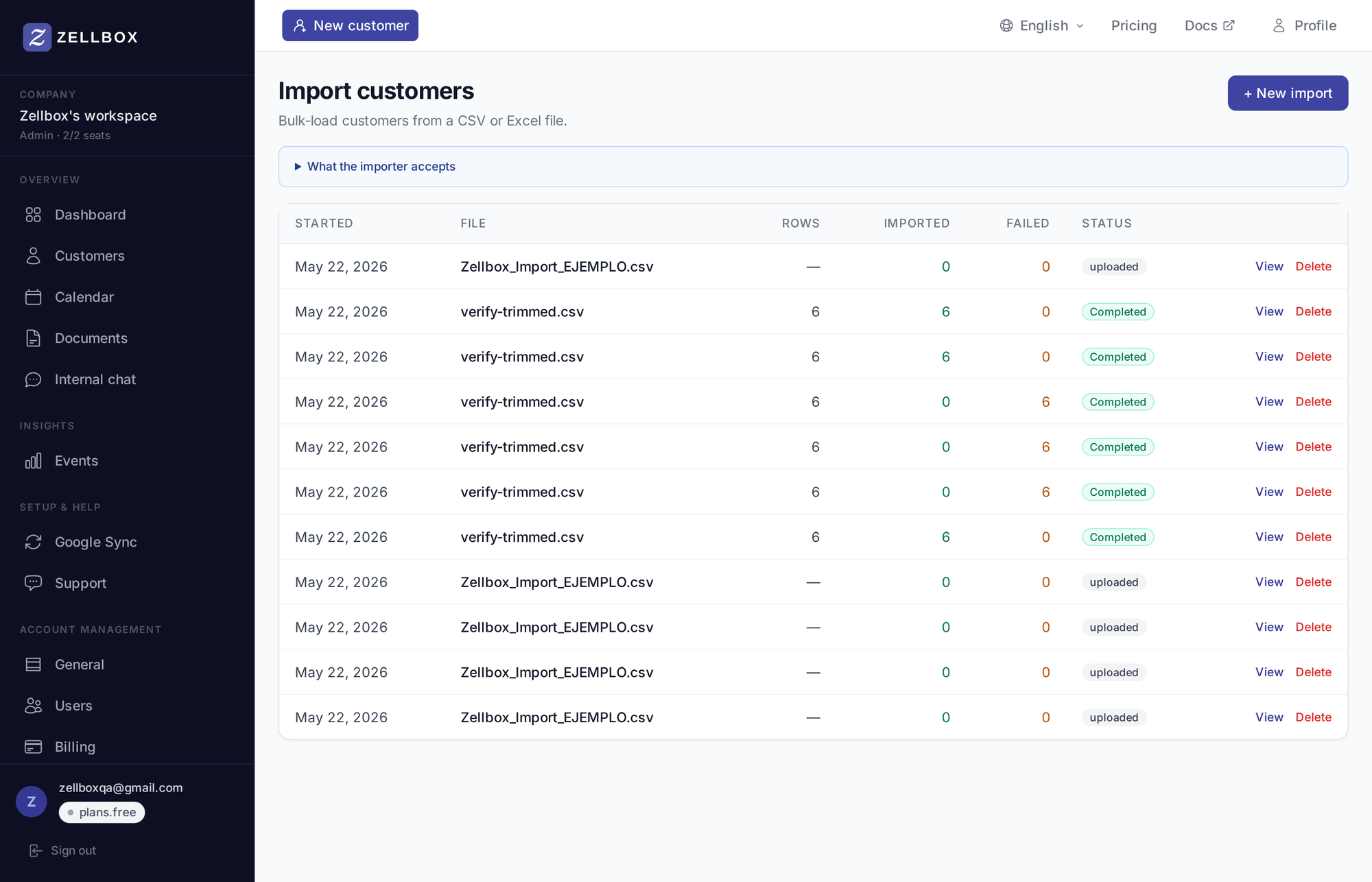Click the uploaded badge in the top row

coord(1113,267)
